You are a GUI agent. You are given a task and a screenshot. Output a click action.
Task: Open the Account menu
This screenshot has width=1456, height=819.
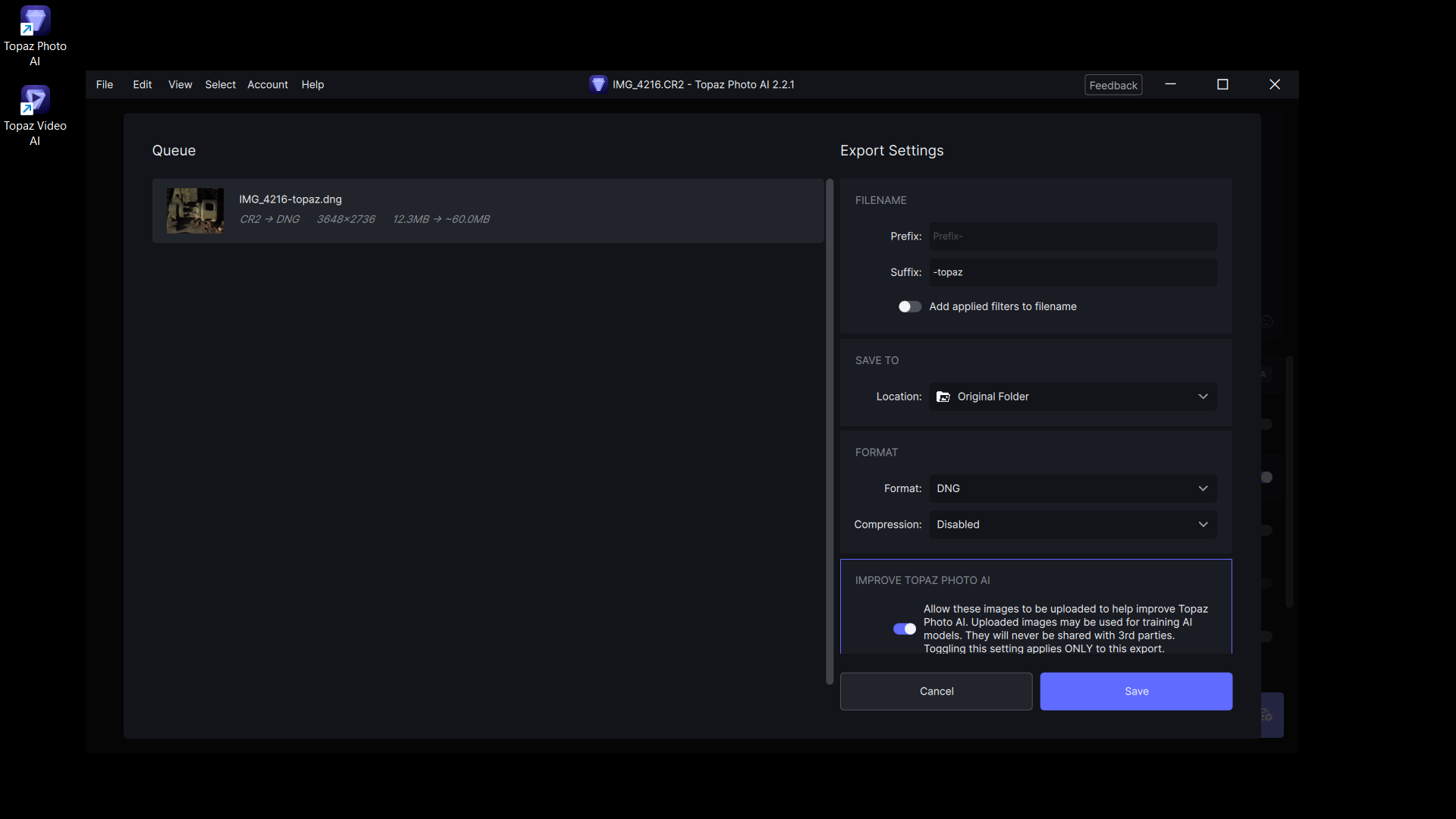[x=268, y=84]
